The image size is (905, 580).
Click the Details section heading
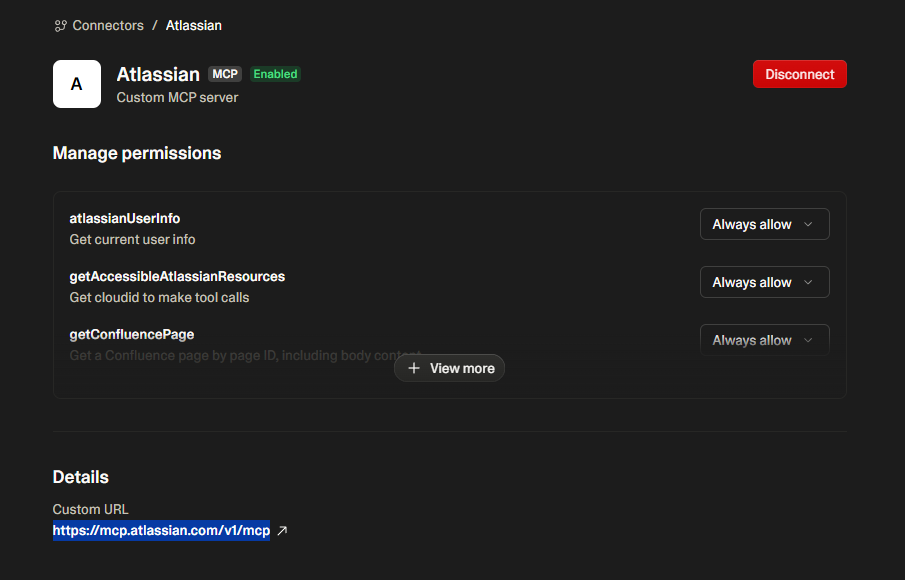tap(81, 477)
